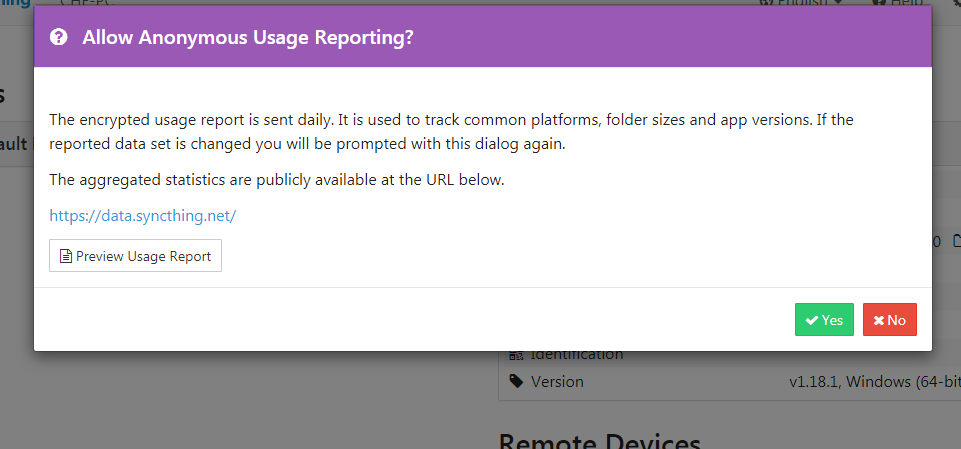Click the question mark icon in dialog header
The height and width of the screenshot is (449, 961).
click(59, 38)
